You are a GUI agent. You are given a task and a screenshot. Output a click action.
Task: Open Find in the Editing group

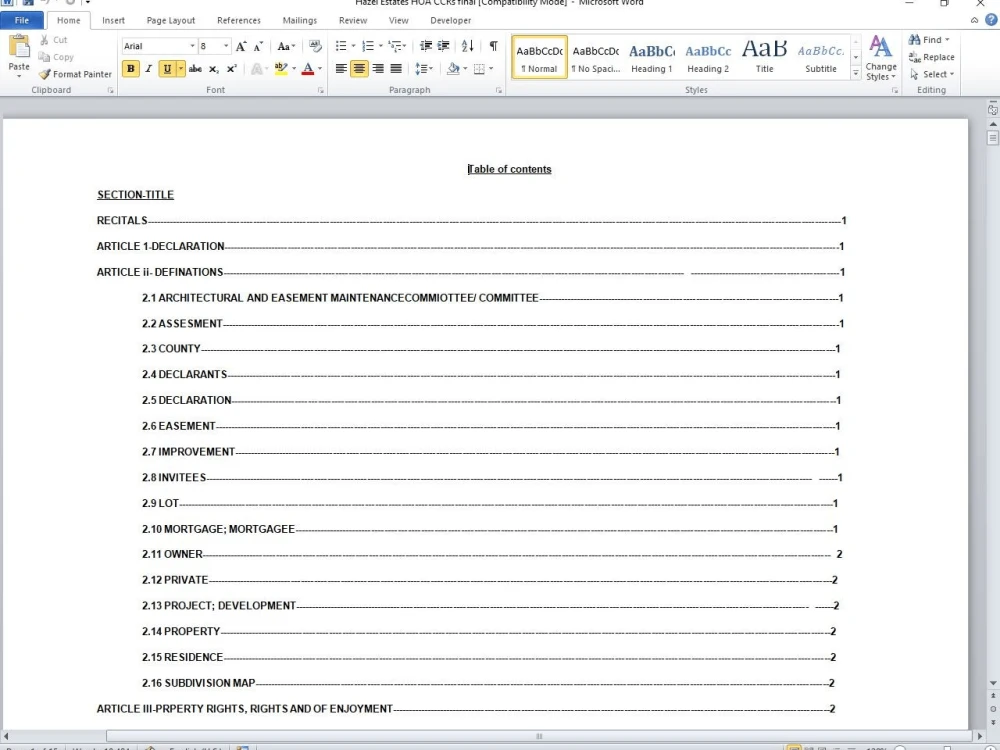929,40
